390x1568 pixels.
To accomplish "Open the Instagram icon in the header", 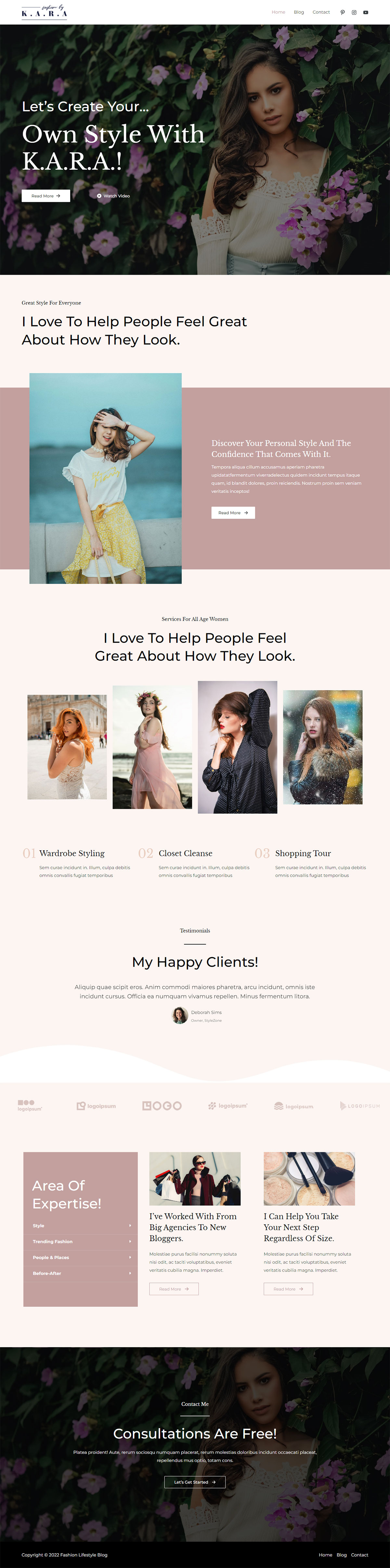I will (354, 12).
